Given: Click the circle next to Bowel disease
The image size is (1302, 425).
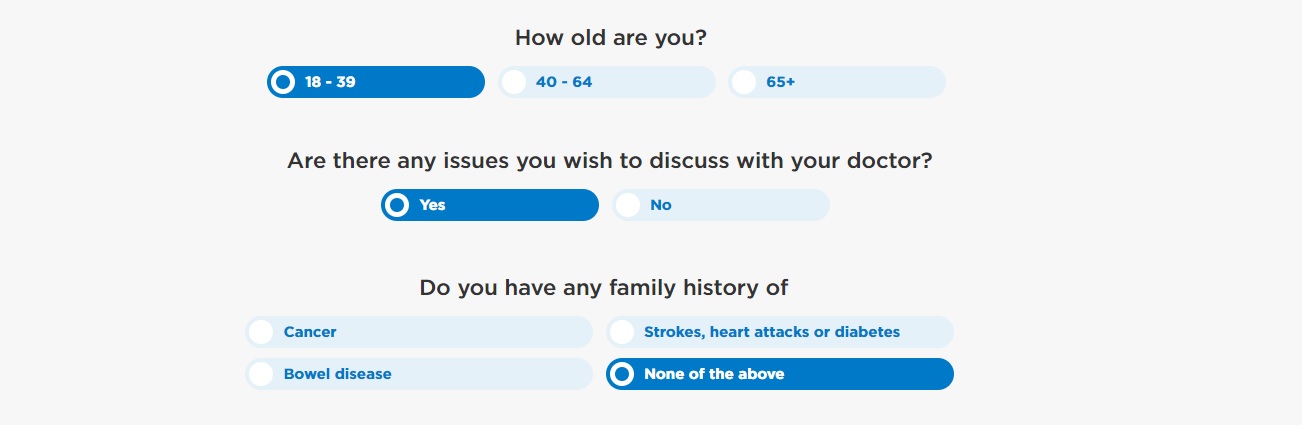Looking at the screenshot, I should click(x=261, y=374).
